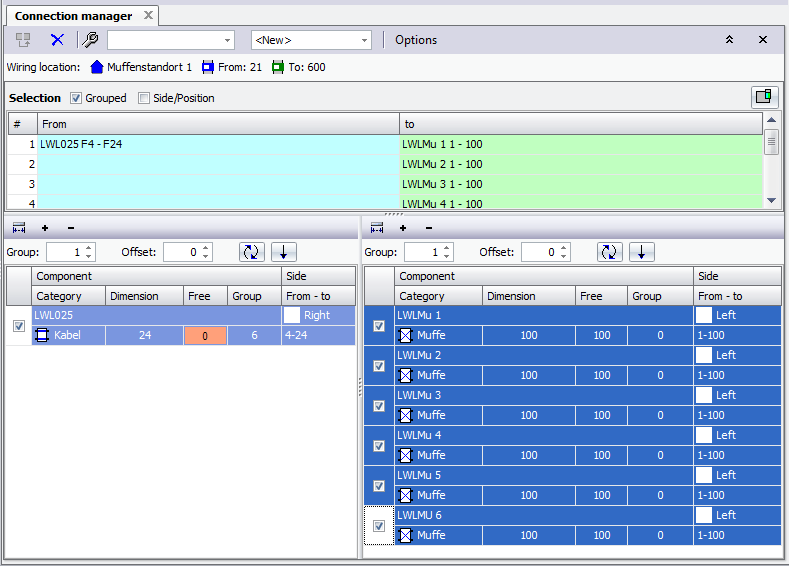Click refresh arrows button in right pane
789x566 pixels.
[609, 252]
